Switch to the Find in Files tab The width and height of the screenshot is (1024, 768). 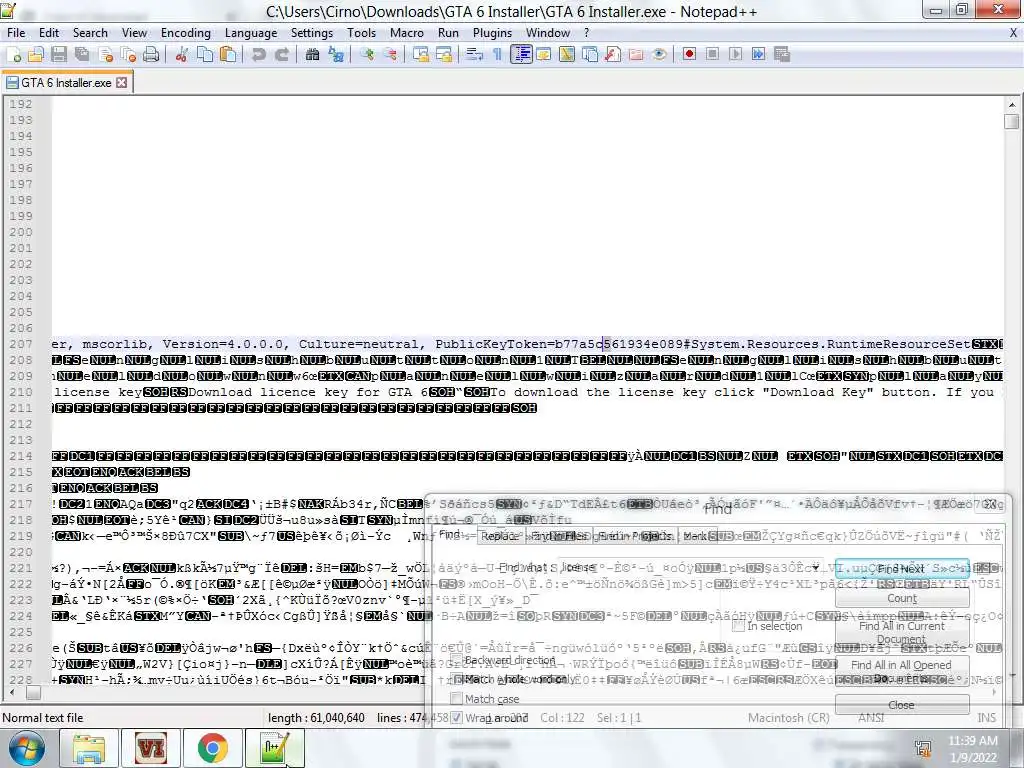558,536
